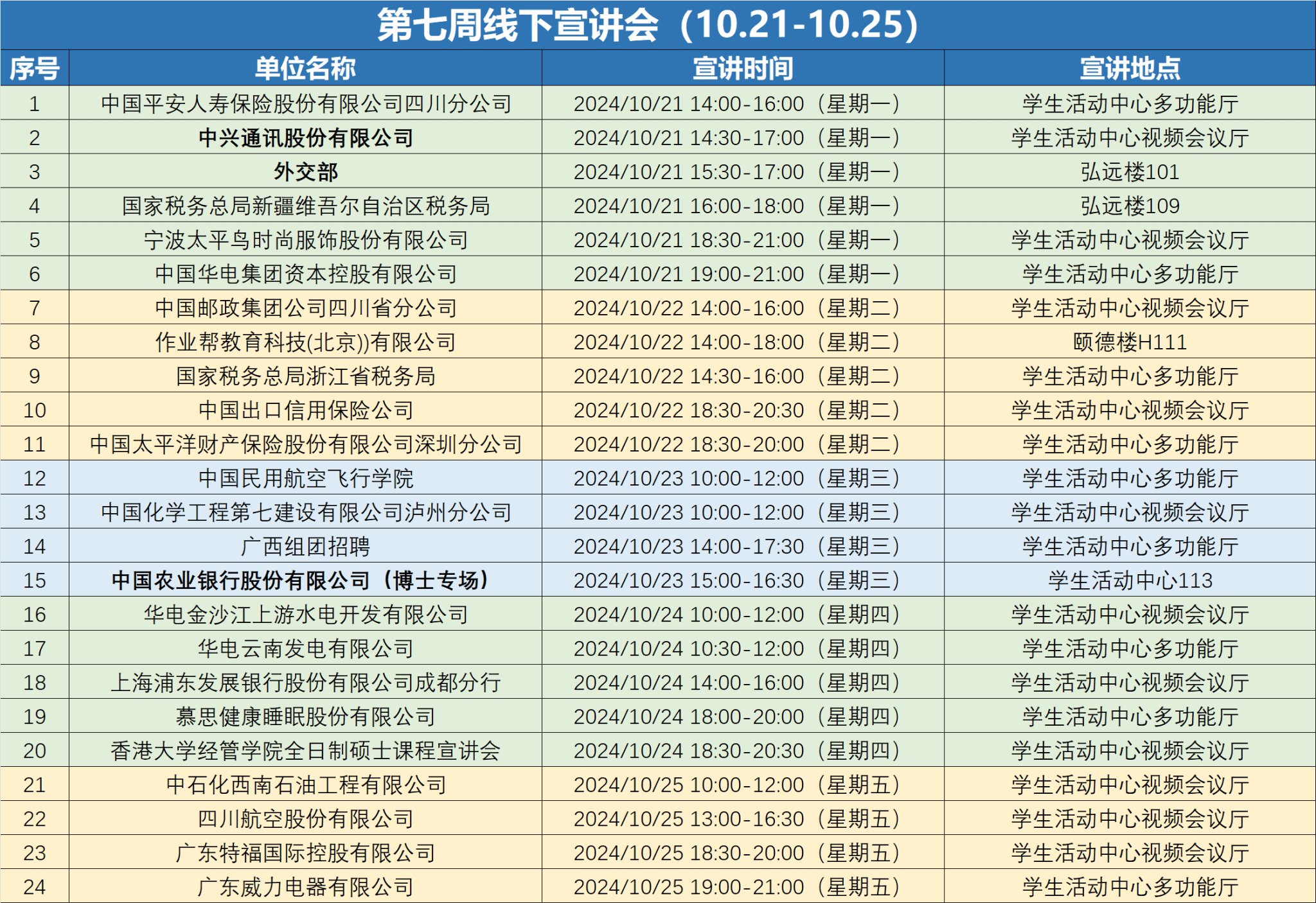Select 慕思健康睡眠股份有限公司
Image resolution: width=1316 pixels, height=903 pixels.
click(x=306, y=716)
